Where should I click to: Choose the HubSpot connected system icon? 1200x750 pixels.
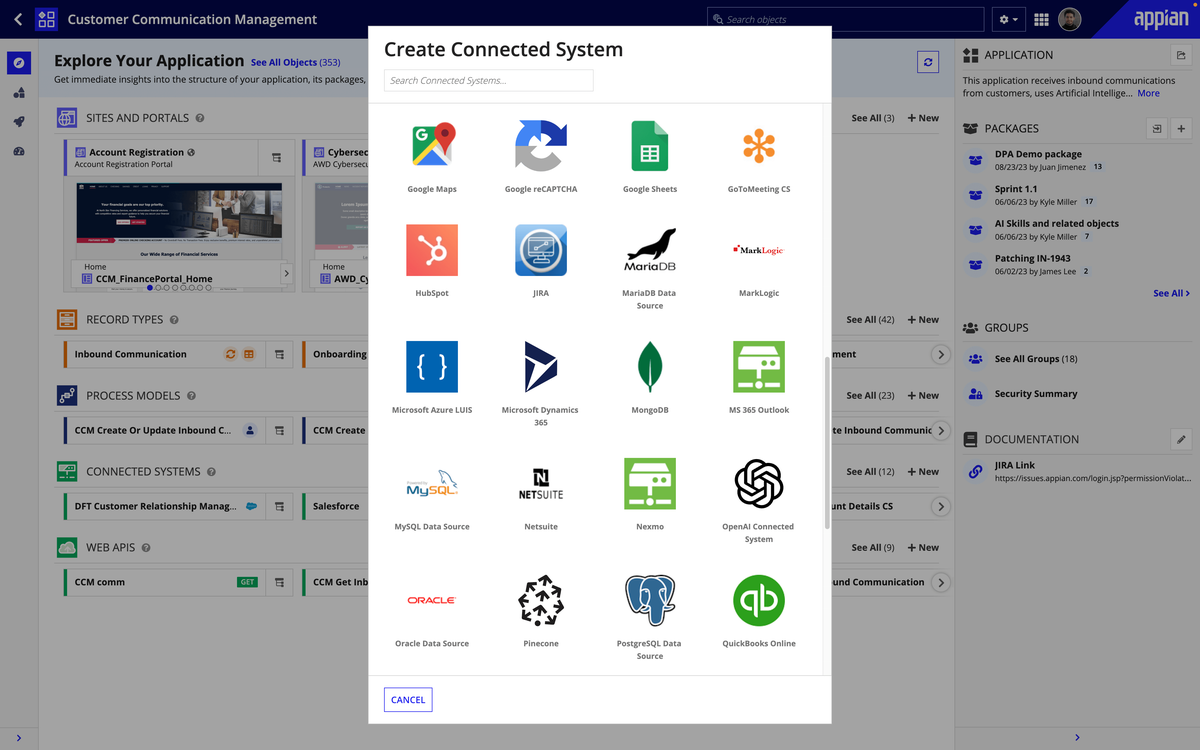pyautogui.click(x=432, y=250)
